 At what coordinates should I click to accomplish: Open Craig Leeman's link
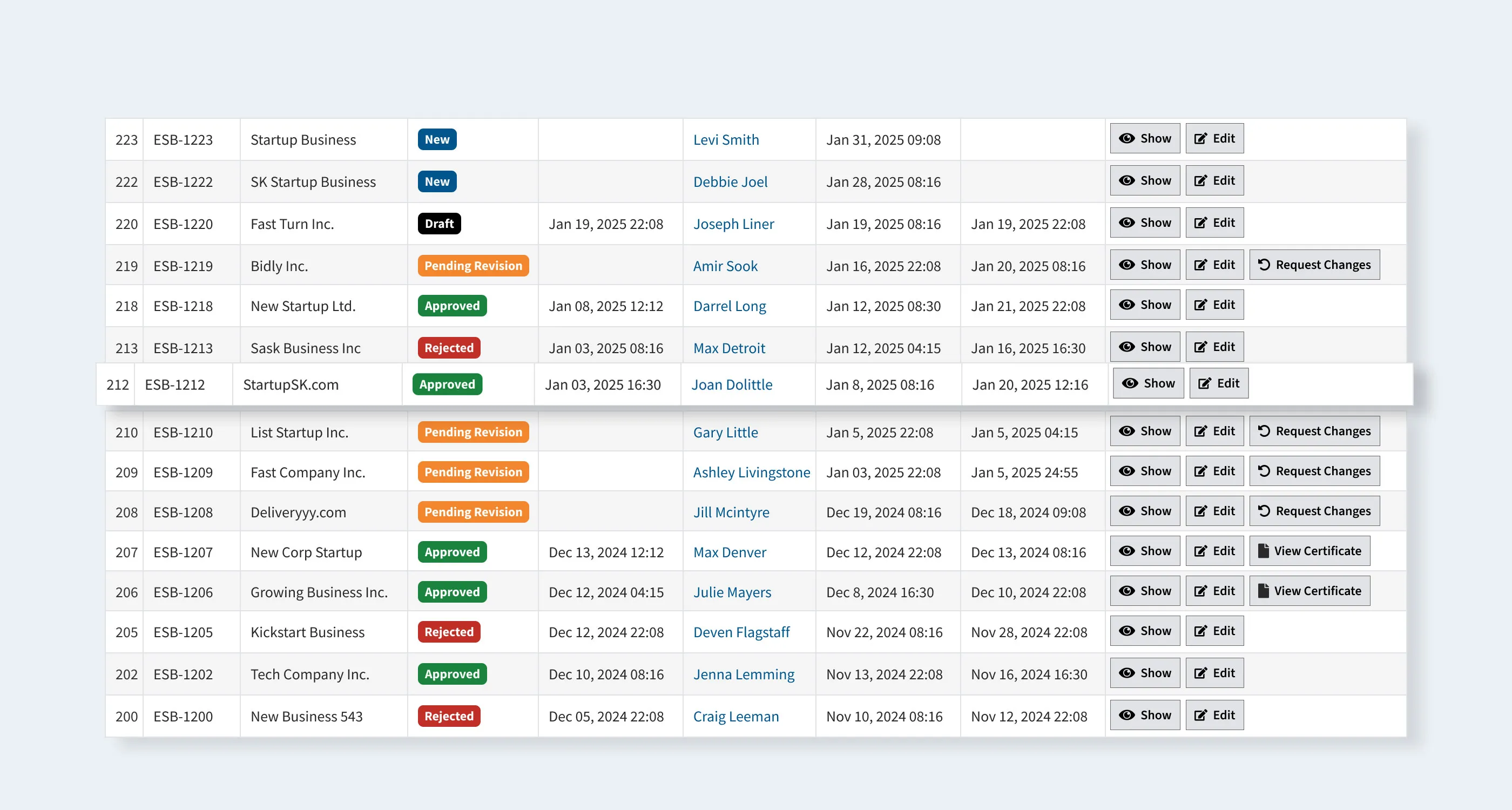point(735,716)
